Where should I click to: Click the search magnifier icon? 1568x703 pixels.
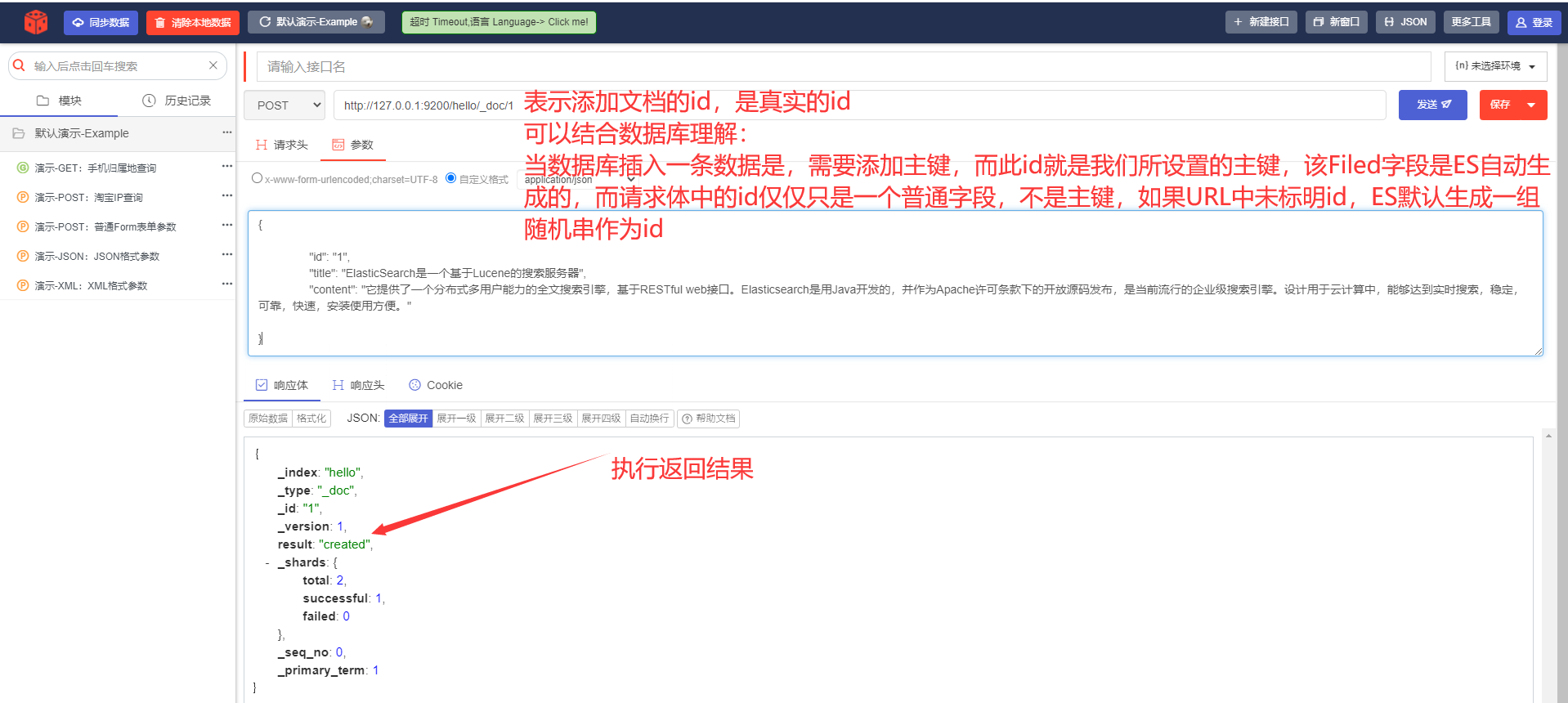coord(20,65)
